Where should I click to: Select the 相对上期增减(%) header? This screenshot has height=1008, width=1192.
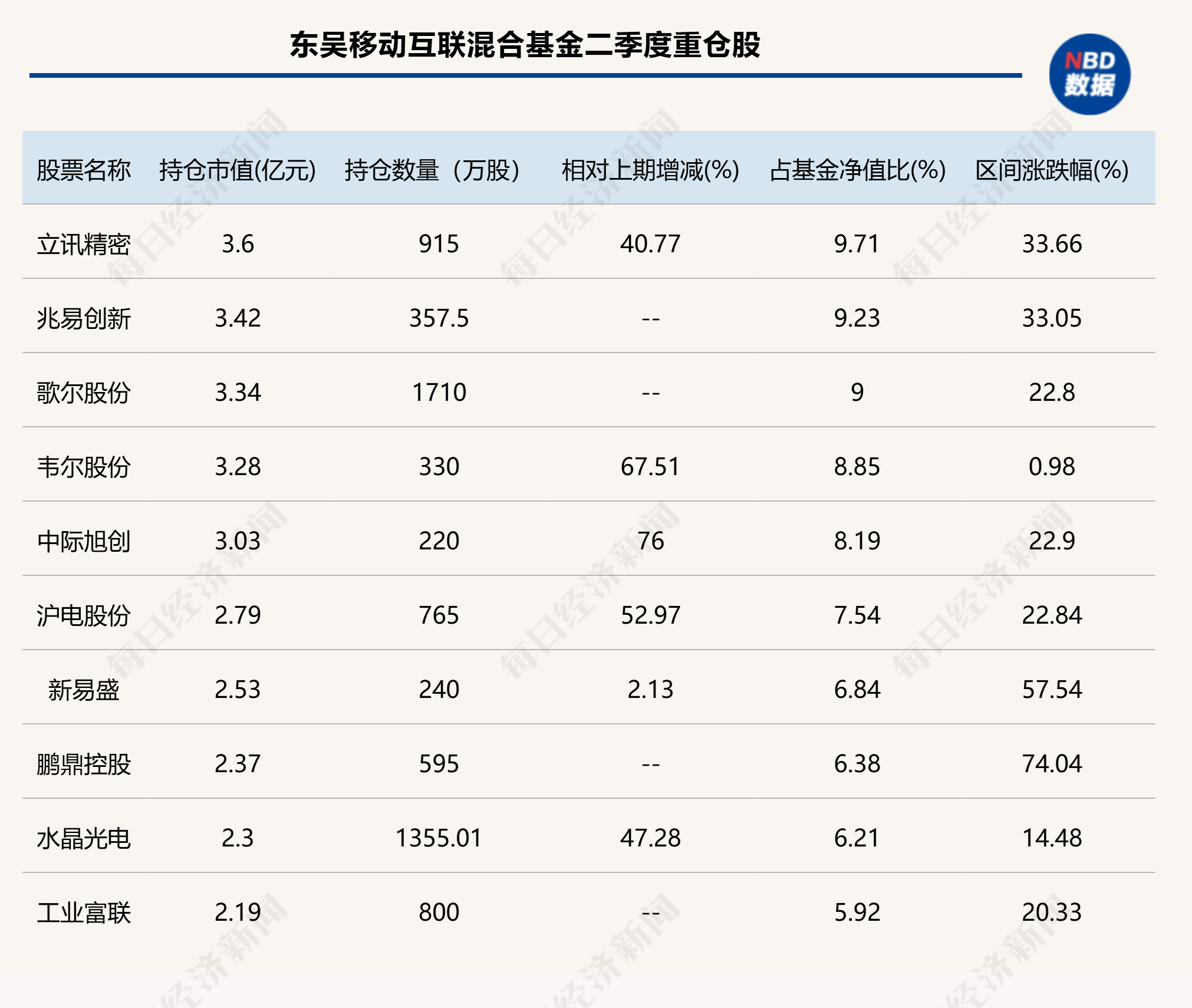point(650,170)
